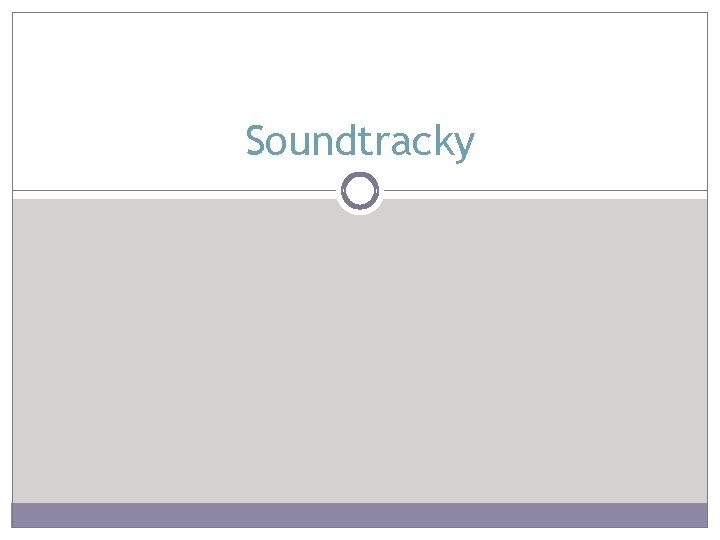Click the capital S in Soundtracky

pos(256,141)
